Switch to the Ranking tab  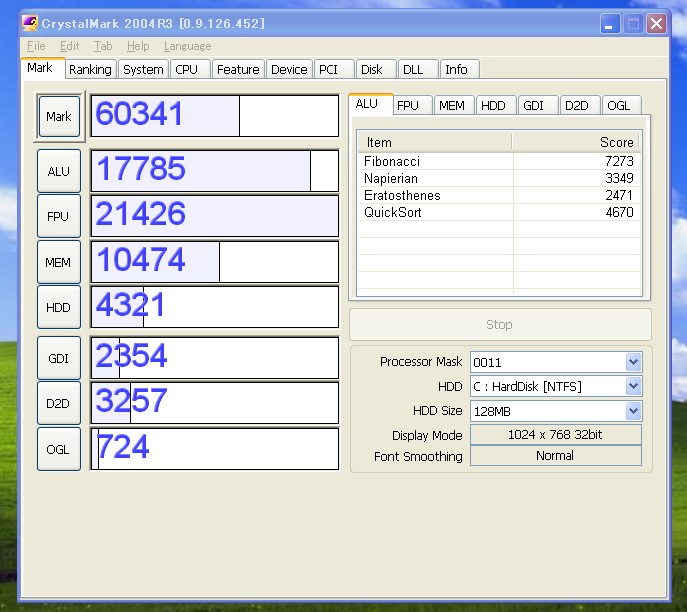pos(90,69)
